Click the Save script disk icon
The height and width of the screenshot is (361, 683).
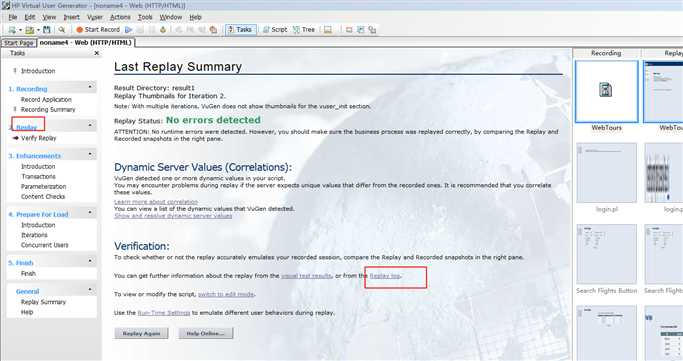click(47, 30)
